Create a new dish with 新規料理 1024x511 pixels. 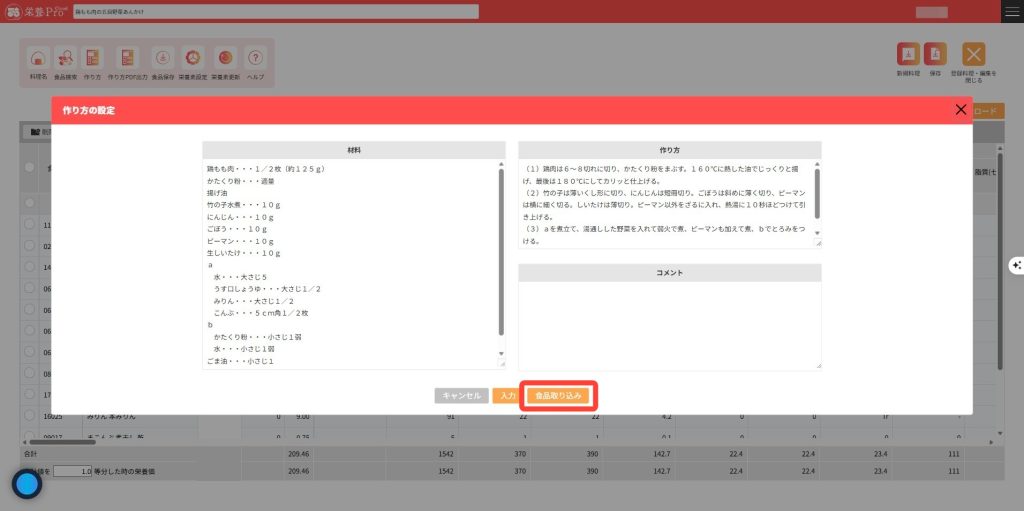[908, 59]
